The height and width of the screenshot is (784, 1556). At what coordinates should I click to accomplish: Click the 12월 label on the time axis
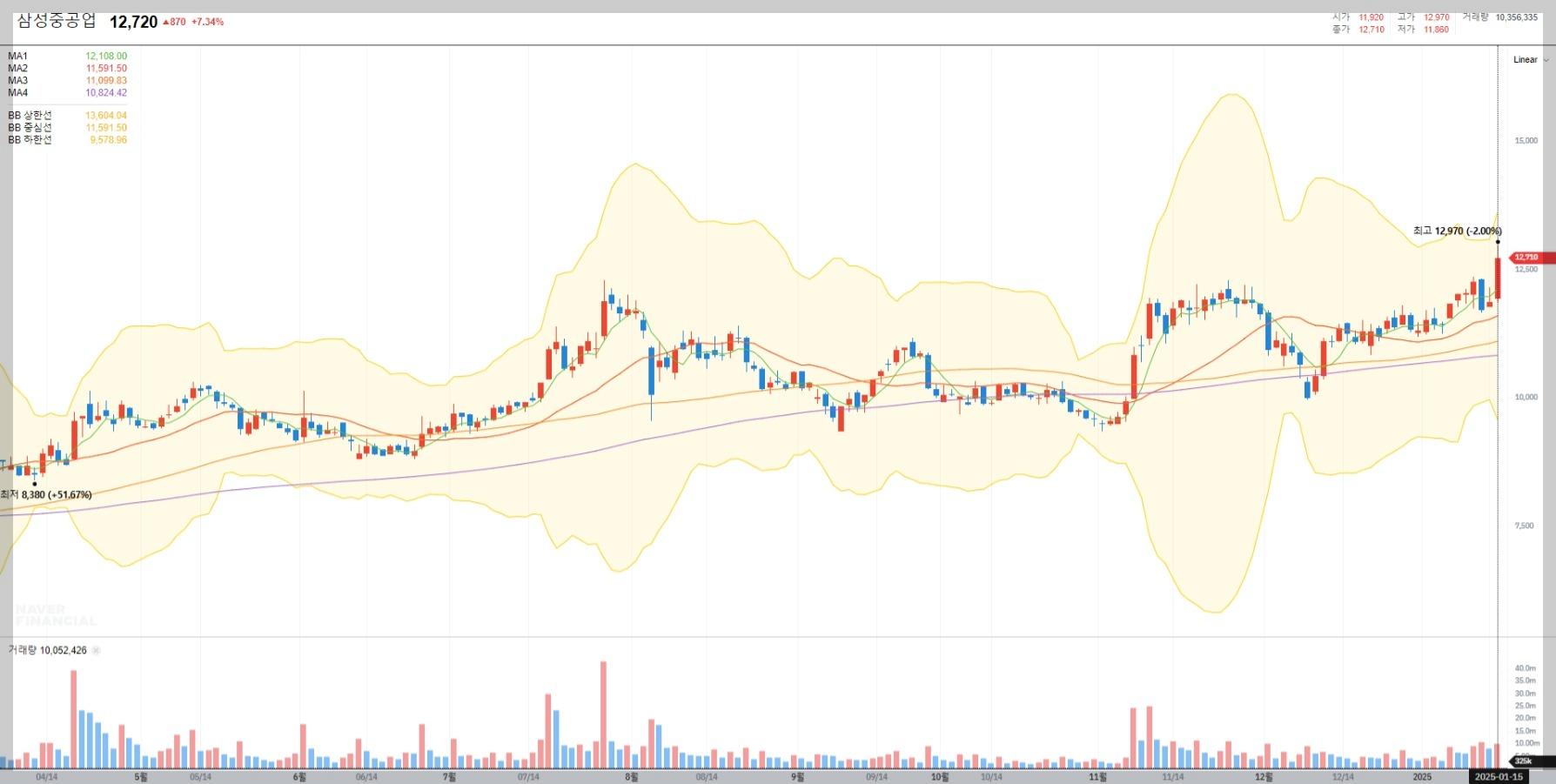pos(1264,777)
